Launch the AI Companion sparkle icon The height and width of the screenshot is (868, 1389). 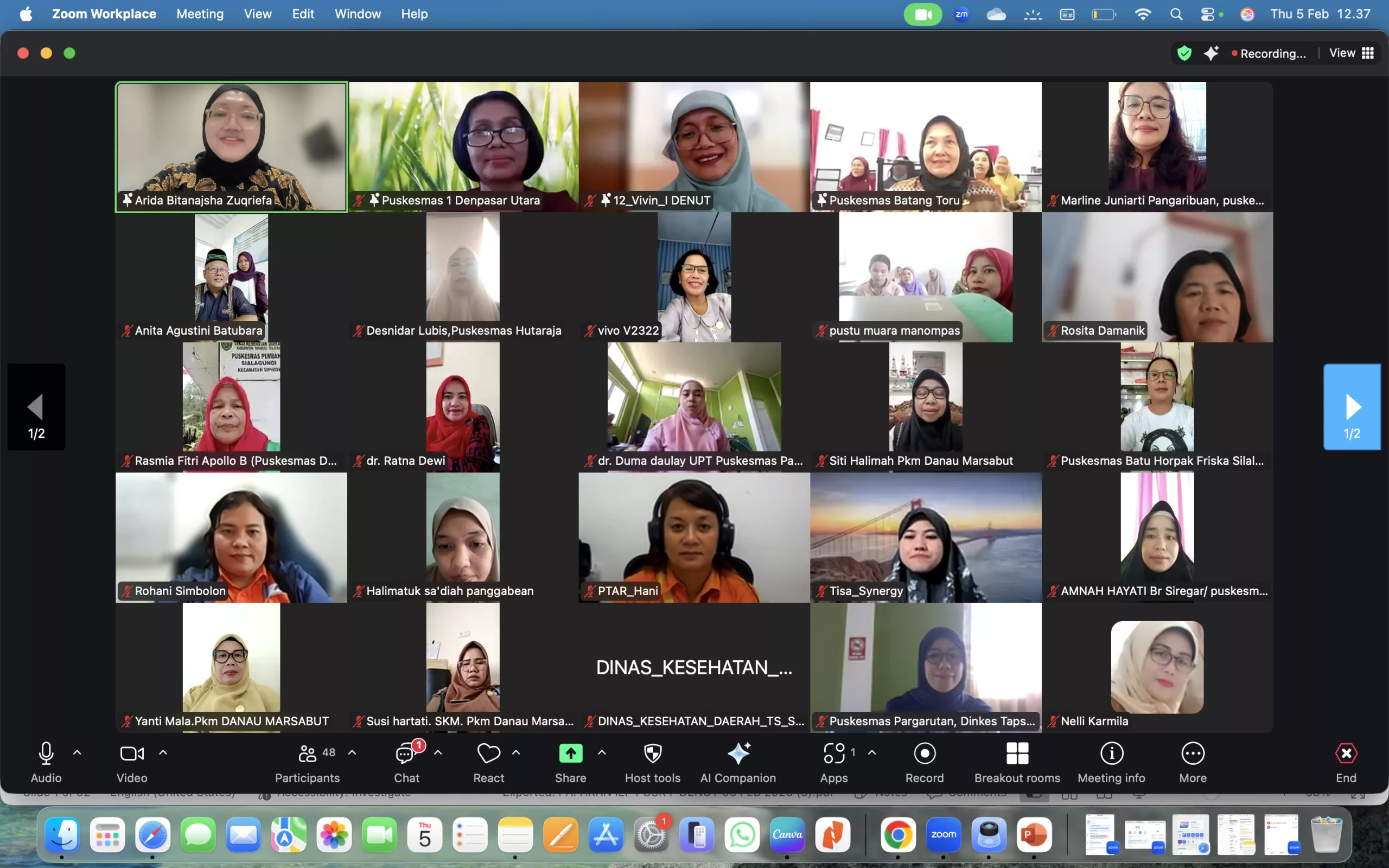tap(738, 754)
